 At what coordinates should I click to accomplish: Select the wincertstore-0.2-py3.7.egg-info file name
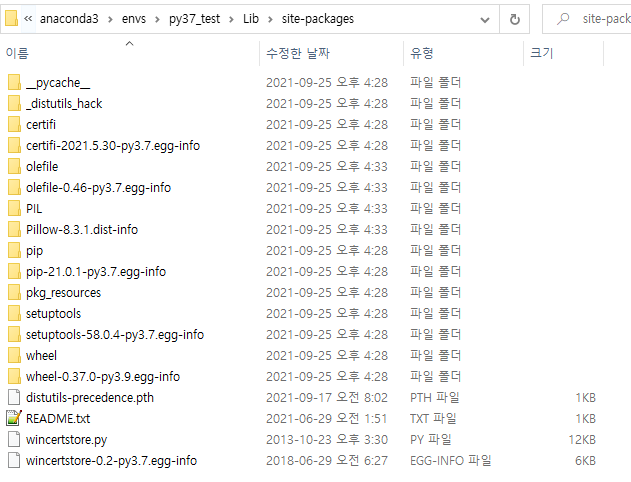coord(111,460)
